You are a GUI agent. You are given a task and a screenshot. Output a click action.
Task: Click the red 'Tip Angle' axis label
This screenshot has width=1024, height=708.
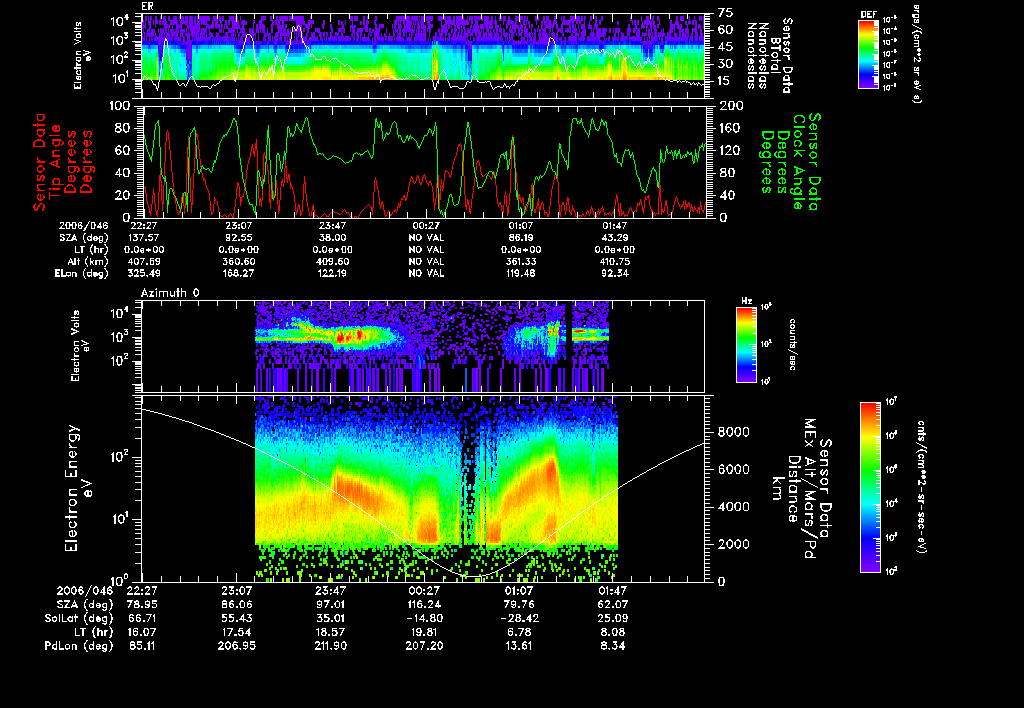[x=56, y=162]
